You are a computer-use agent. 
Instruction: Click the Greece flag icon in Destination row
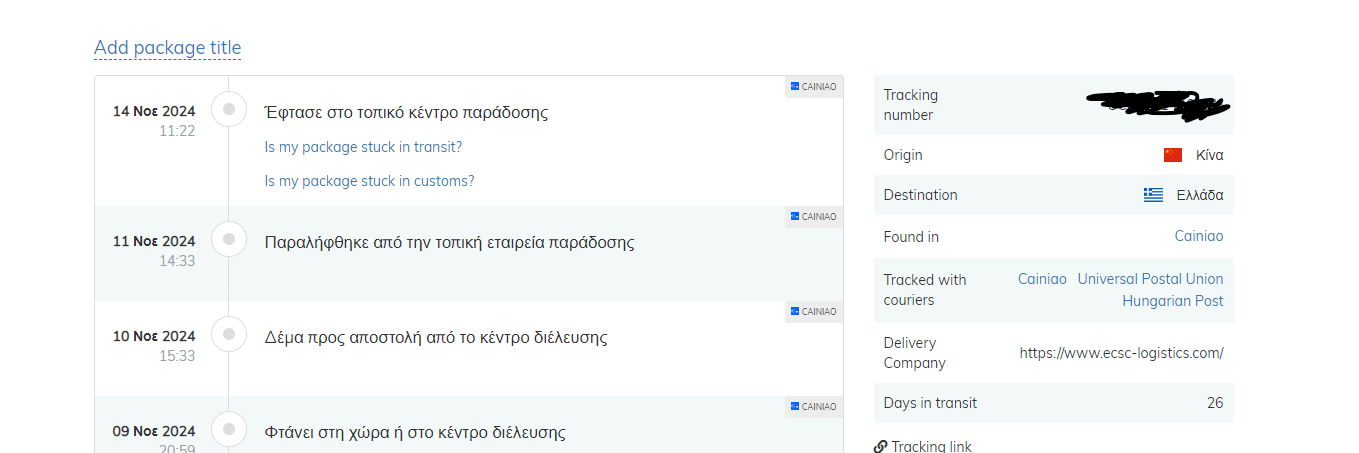(x=1153, y=195)
